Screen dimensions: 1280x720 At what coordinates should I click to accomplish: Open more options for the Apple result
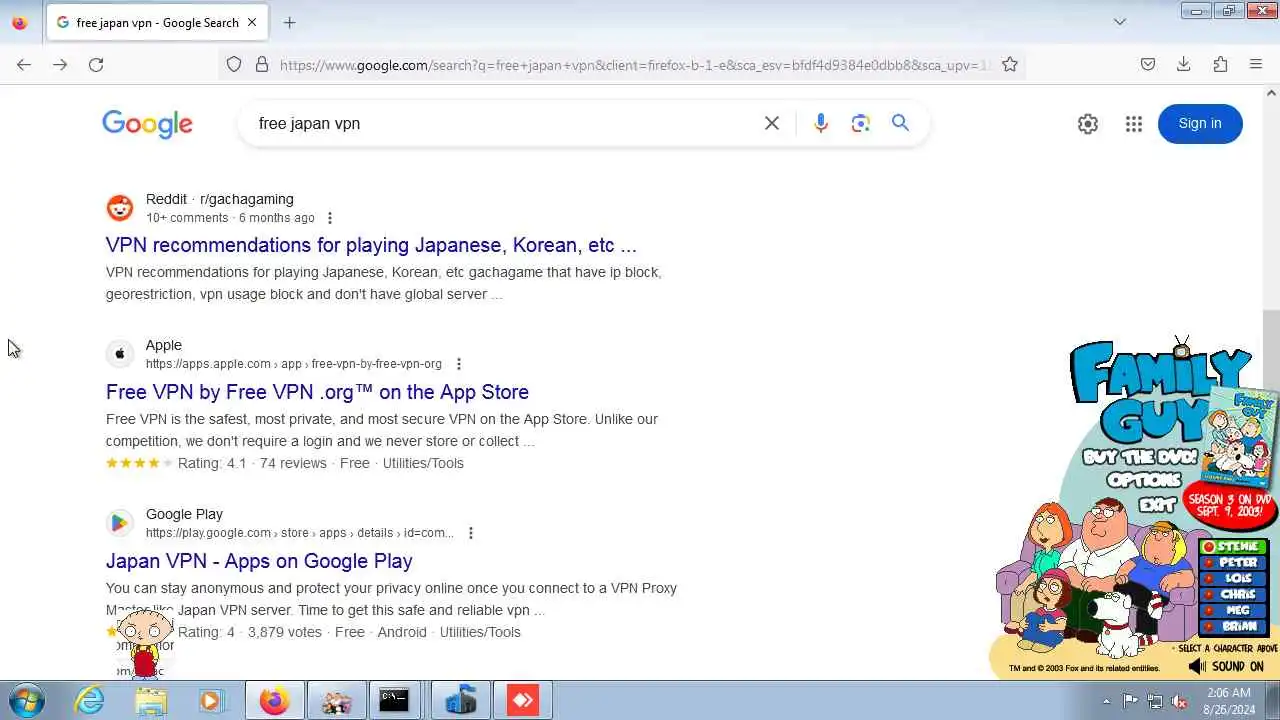(459, 364)
